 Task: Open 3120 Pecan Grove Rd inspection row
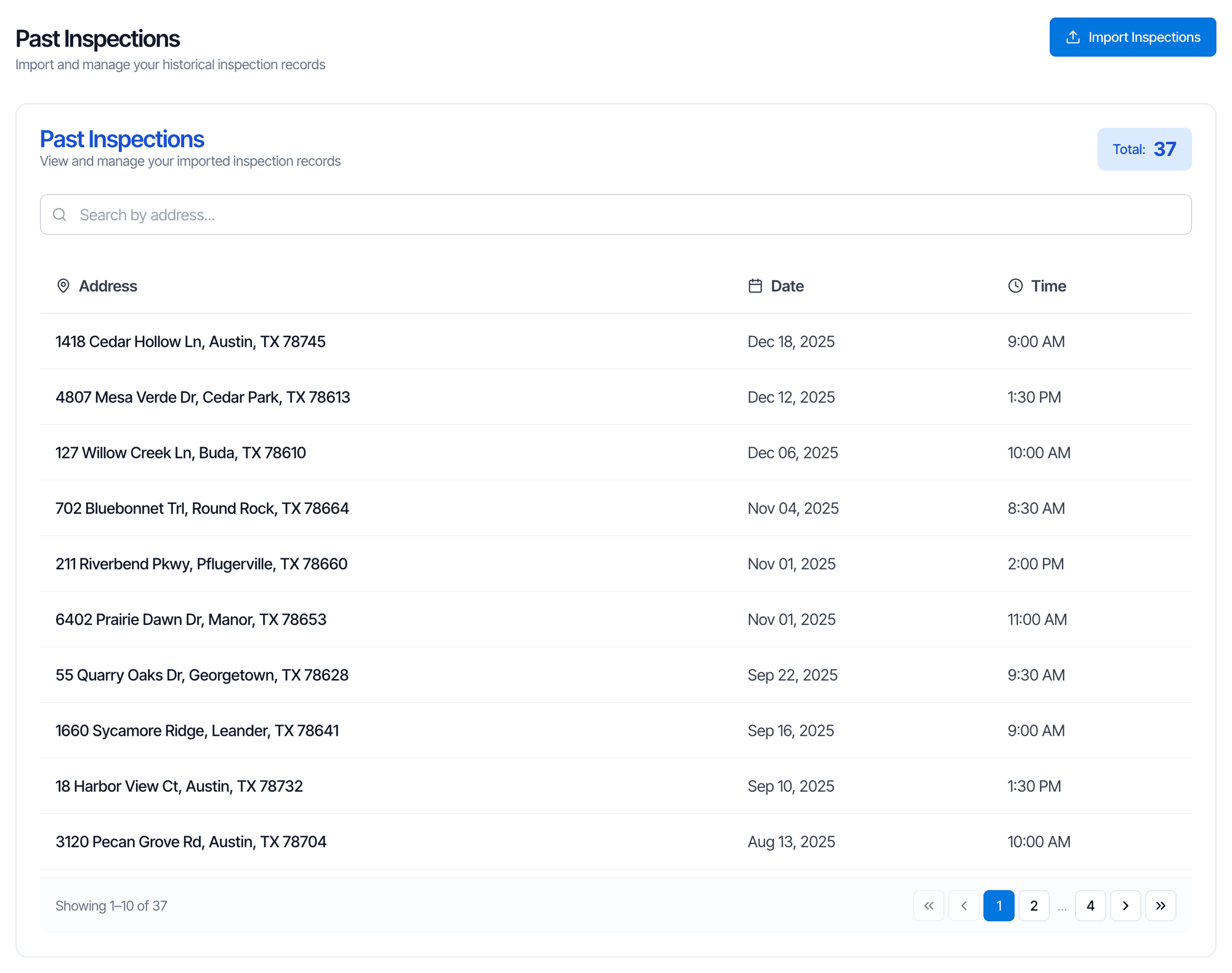[x=615, y=841]
